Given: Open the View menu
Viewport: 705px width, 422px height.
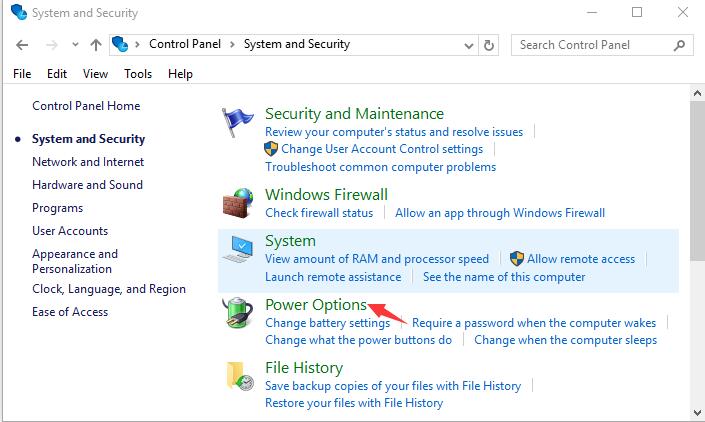Looking at the screenshot, I should (95, 74).
